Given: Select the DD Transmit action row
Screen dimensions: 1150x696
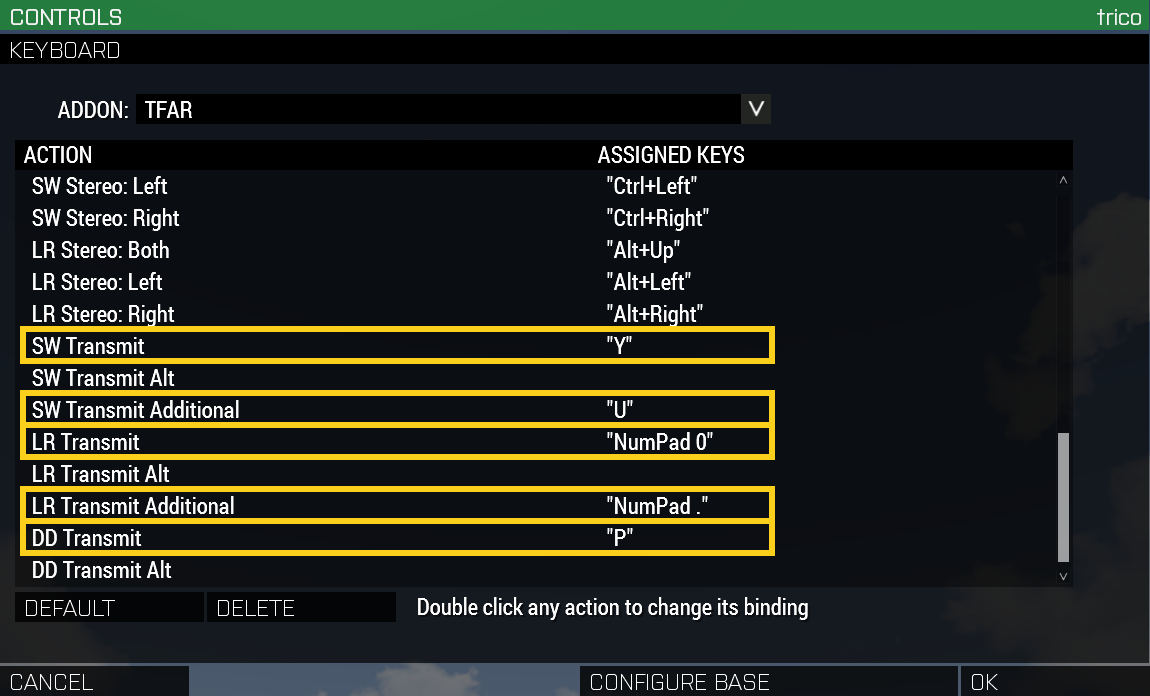Looking at the screenshot, I should click(x=397, y=538).
